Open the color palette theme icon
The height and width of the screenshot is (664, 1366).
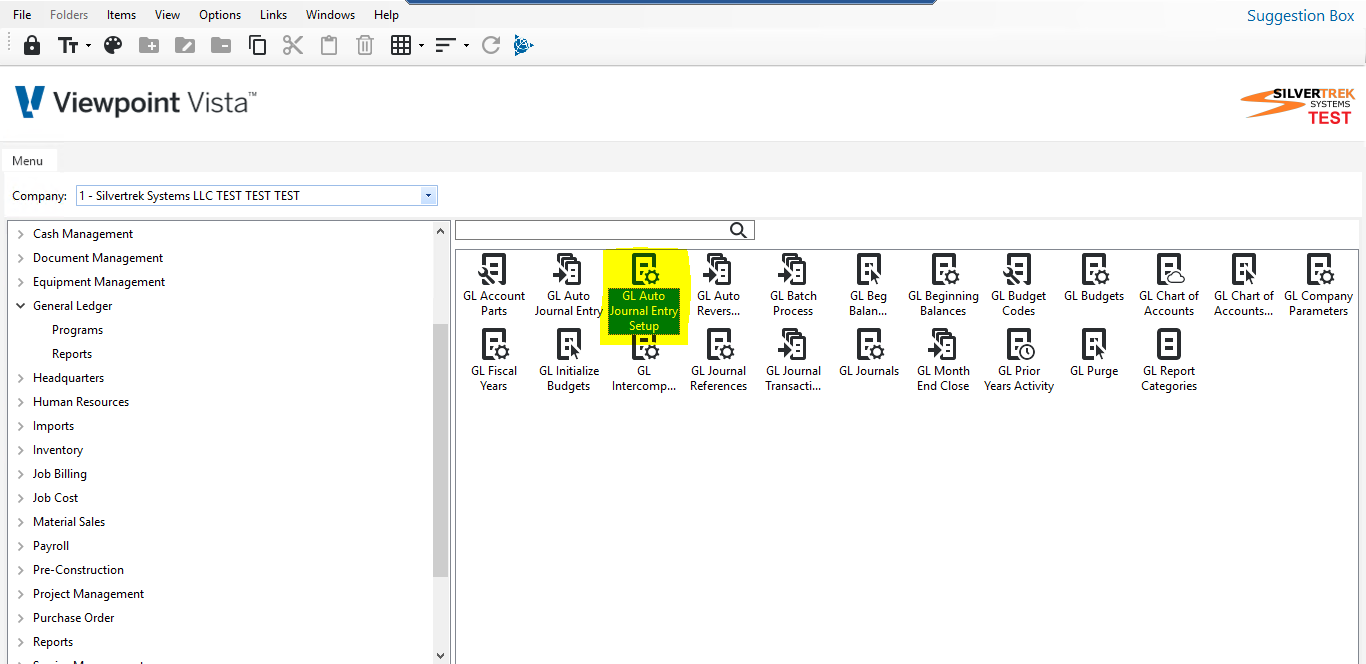click(x=113, y=45)
